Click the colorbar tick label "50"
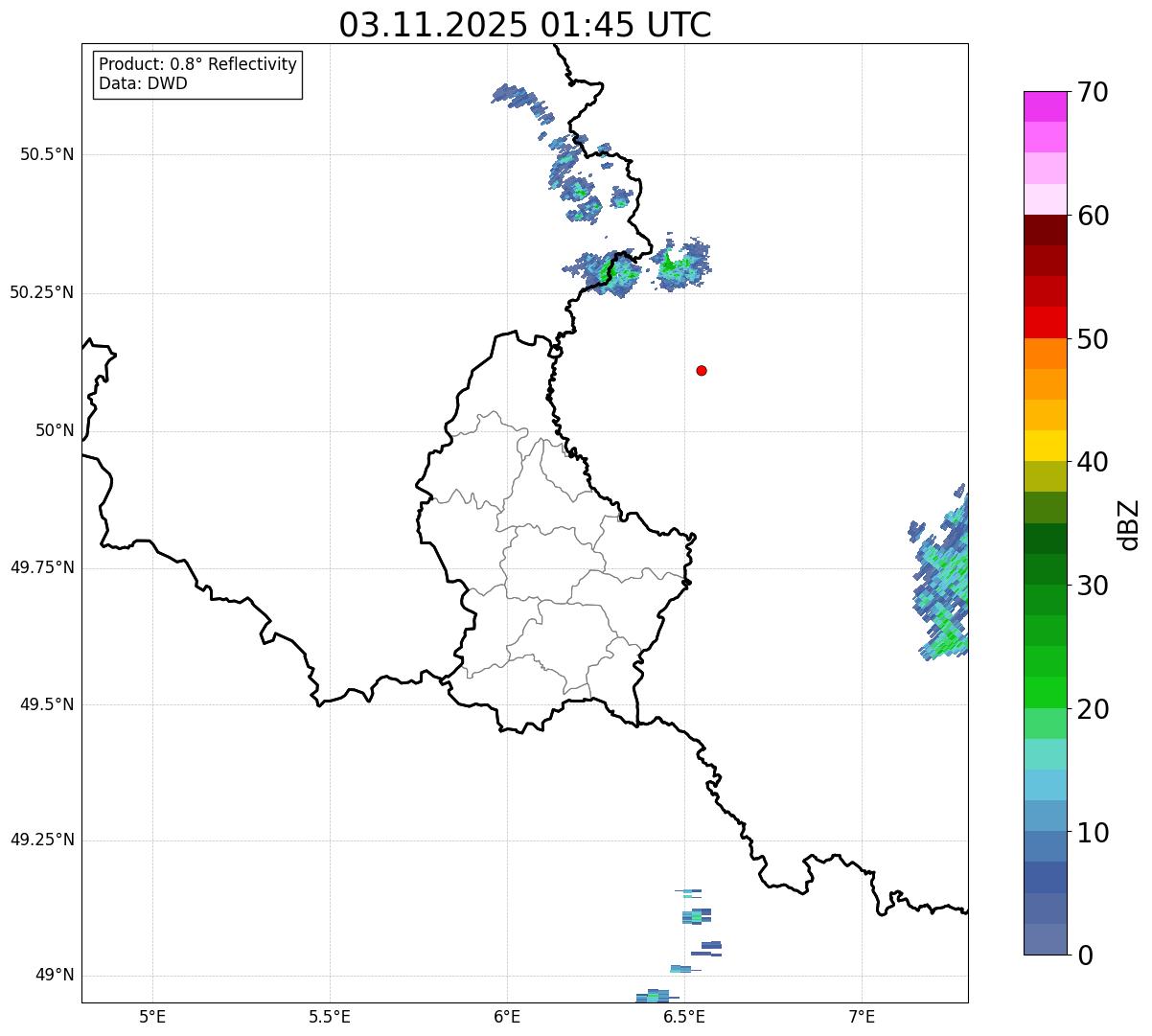The image size is (1152, 1036). 1093,339
